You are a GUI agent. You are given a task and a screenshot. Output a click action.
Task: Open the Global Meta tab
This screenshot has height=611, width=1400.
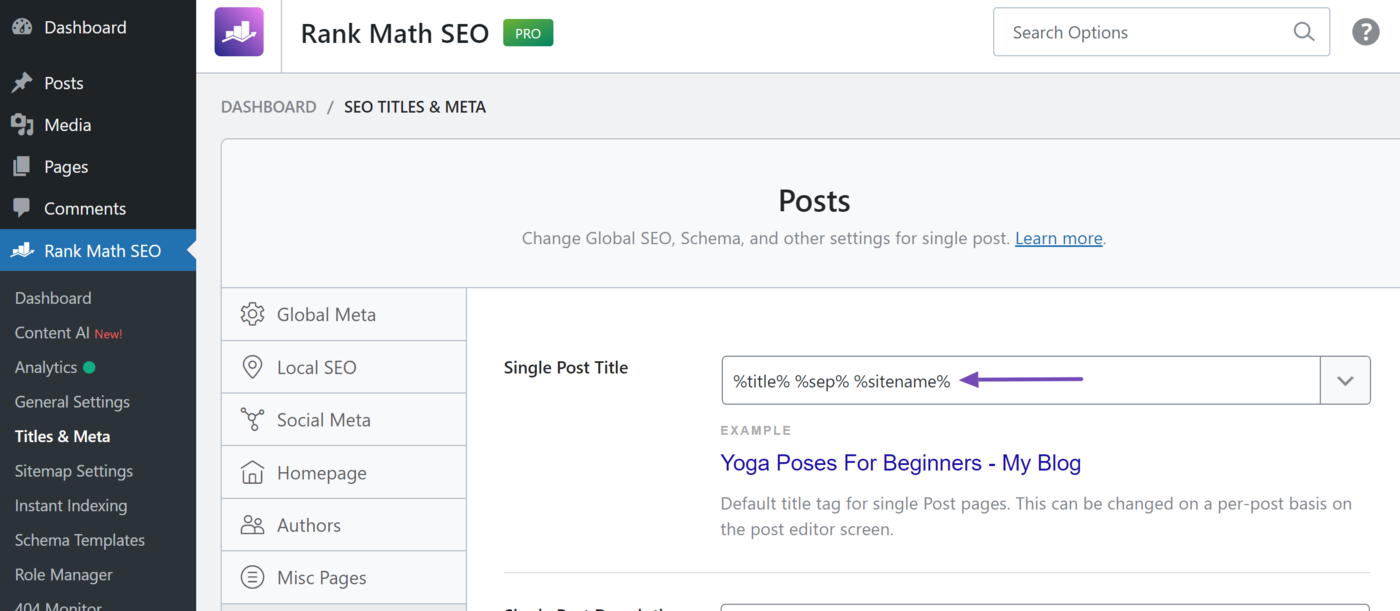(x=344, y=314)
